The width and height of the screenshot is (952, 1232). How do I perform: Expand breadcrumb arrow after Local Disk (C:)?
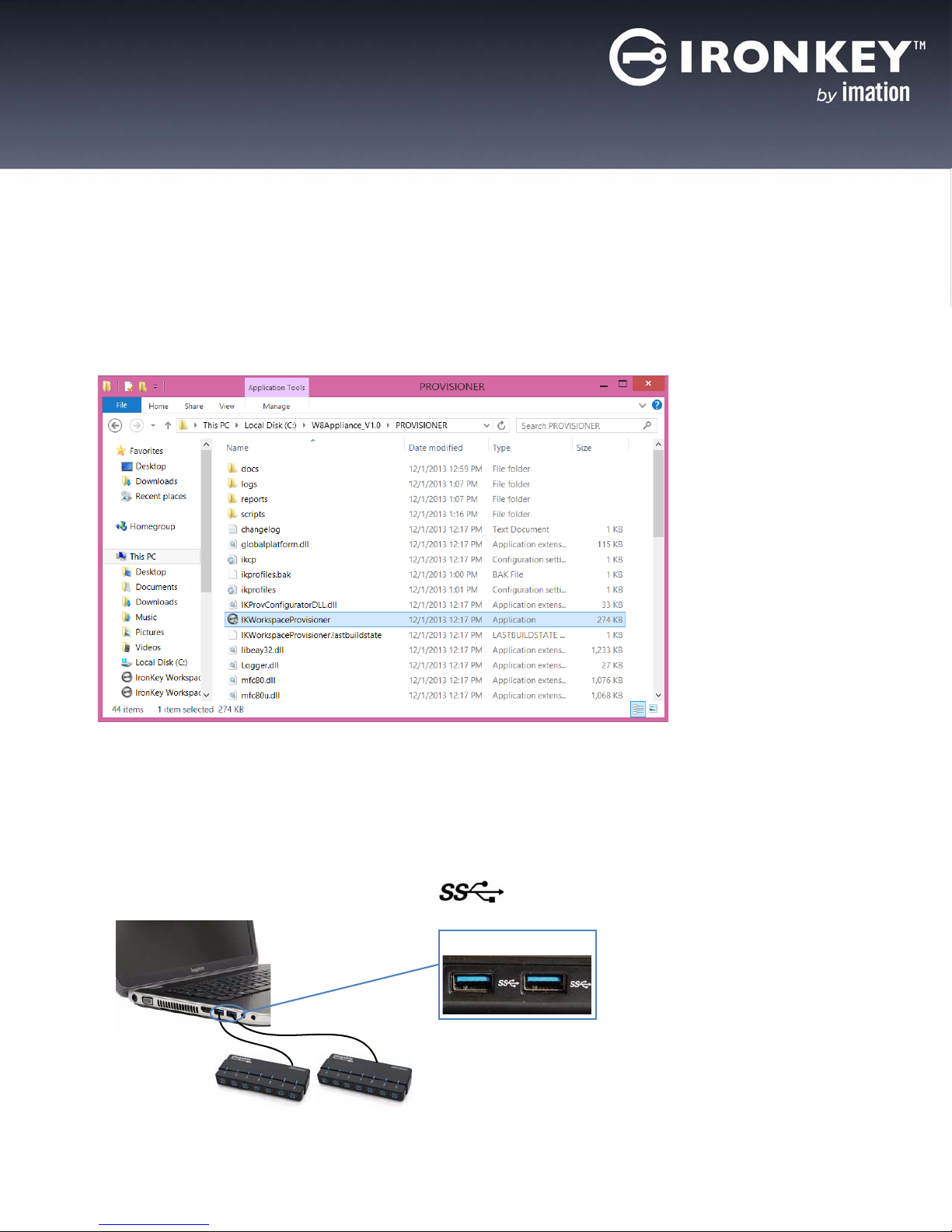pyautogui.click(x=304, y=425)
